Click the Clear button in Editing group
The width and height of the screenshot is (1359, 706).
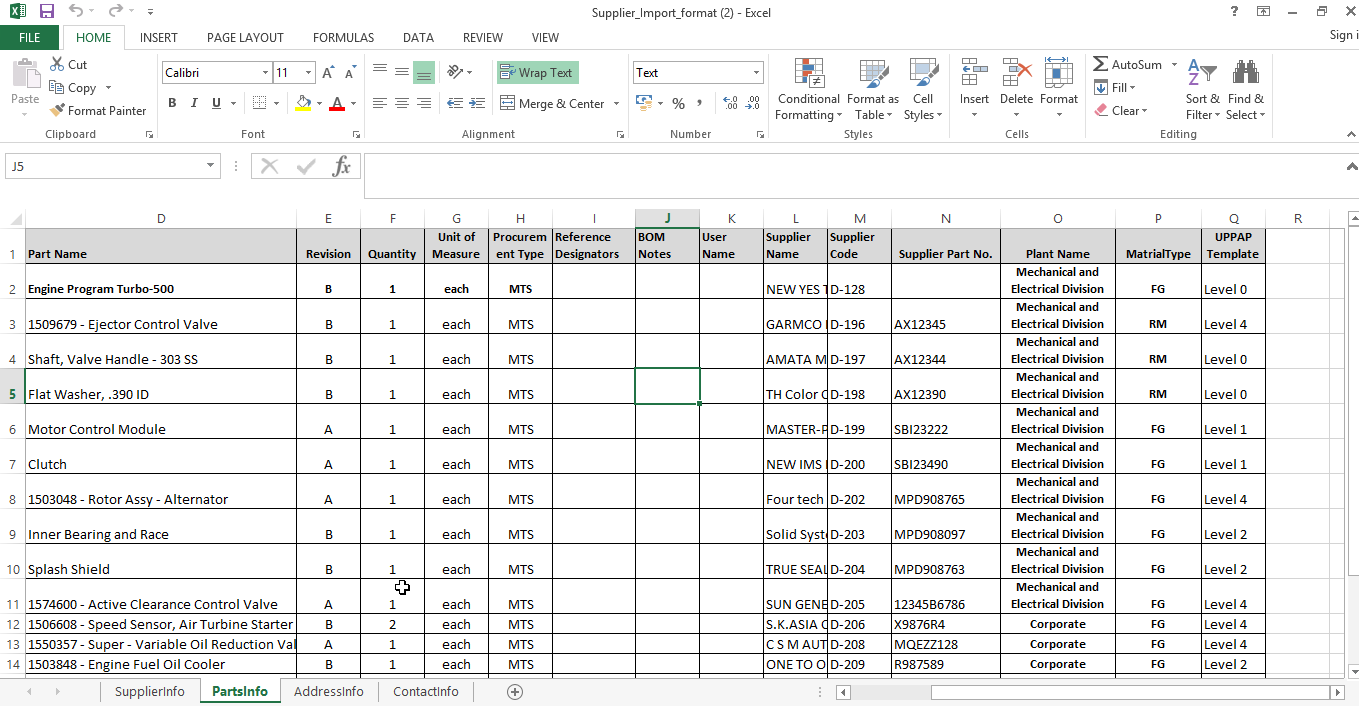(x=1120, y=111)
